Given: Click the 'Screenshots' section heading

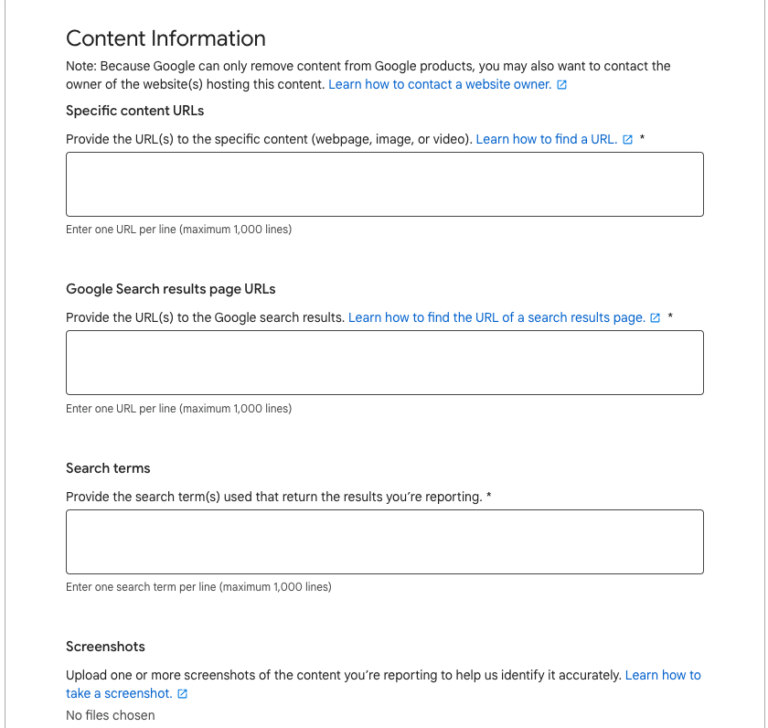Looking at the screenshot, I should (x=105, y=647).
